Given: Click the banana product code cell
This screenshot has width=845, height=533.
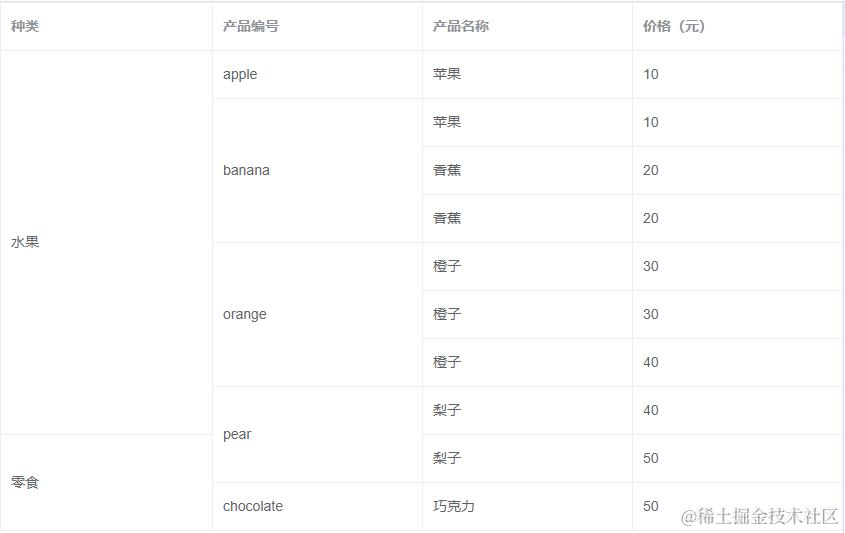Looking at the screenshot, I should (246, 170).
